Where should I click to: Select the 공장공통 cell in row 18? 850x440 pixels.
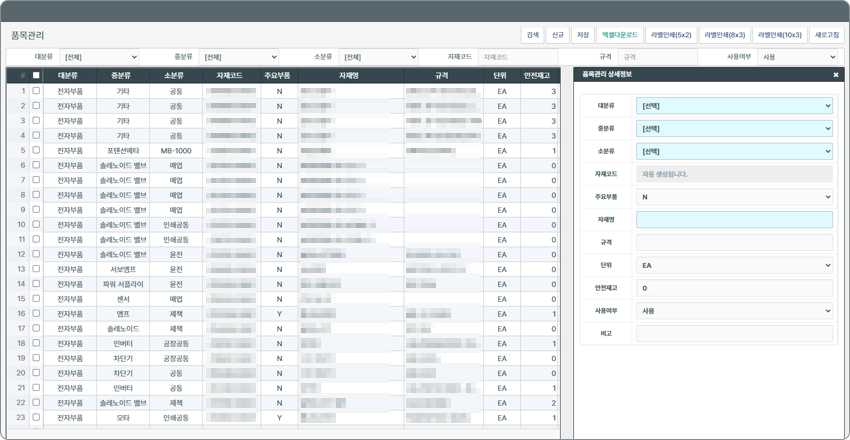[176, 343]
